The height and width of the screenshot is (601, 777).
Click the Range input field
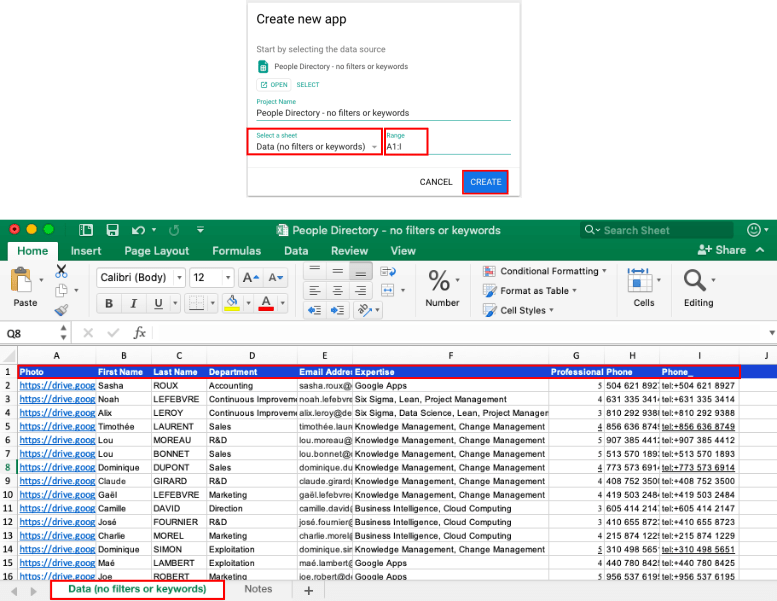(x=448, y=146)
